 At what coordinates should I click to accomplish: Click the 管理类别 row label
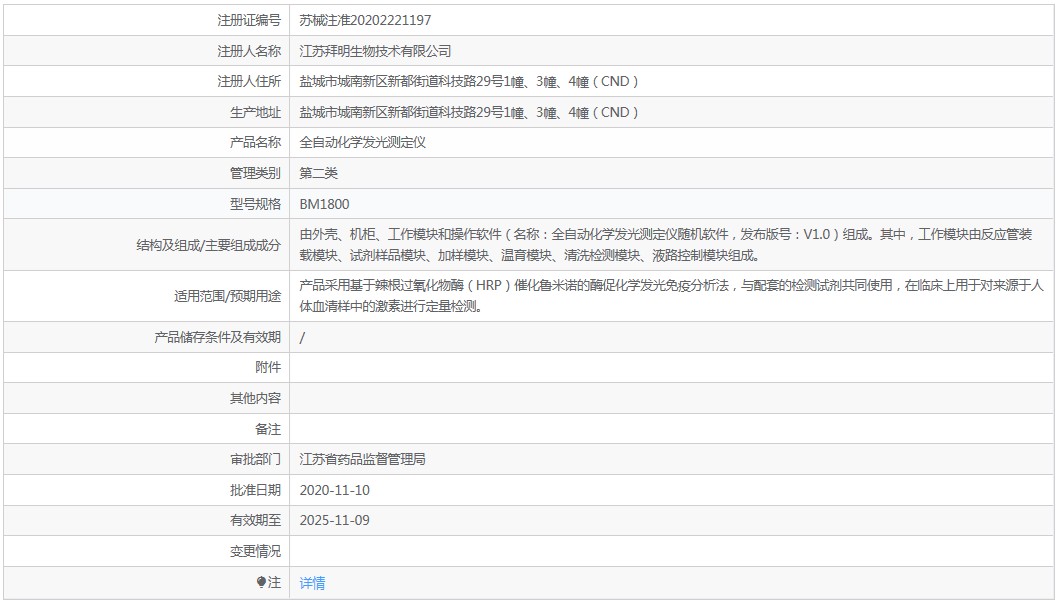pos(255,173)
